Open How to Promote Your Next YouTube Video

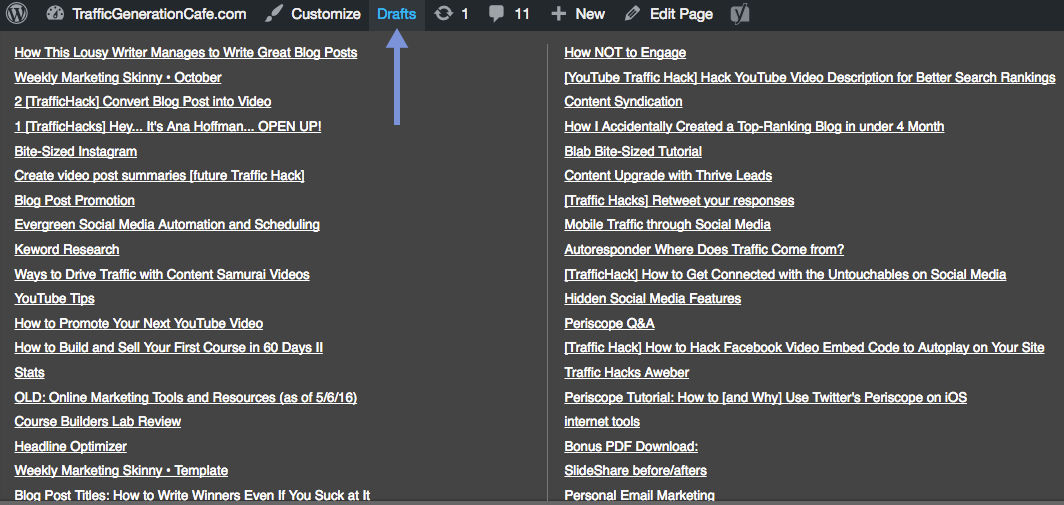[x=138, y=323]
